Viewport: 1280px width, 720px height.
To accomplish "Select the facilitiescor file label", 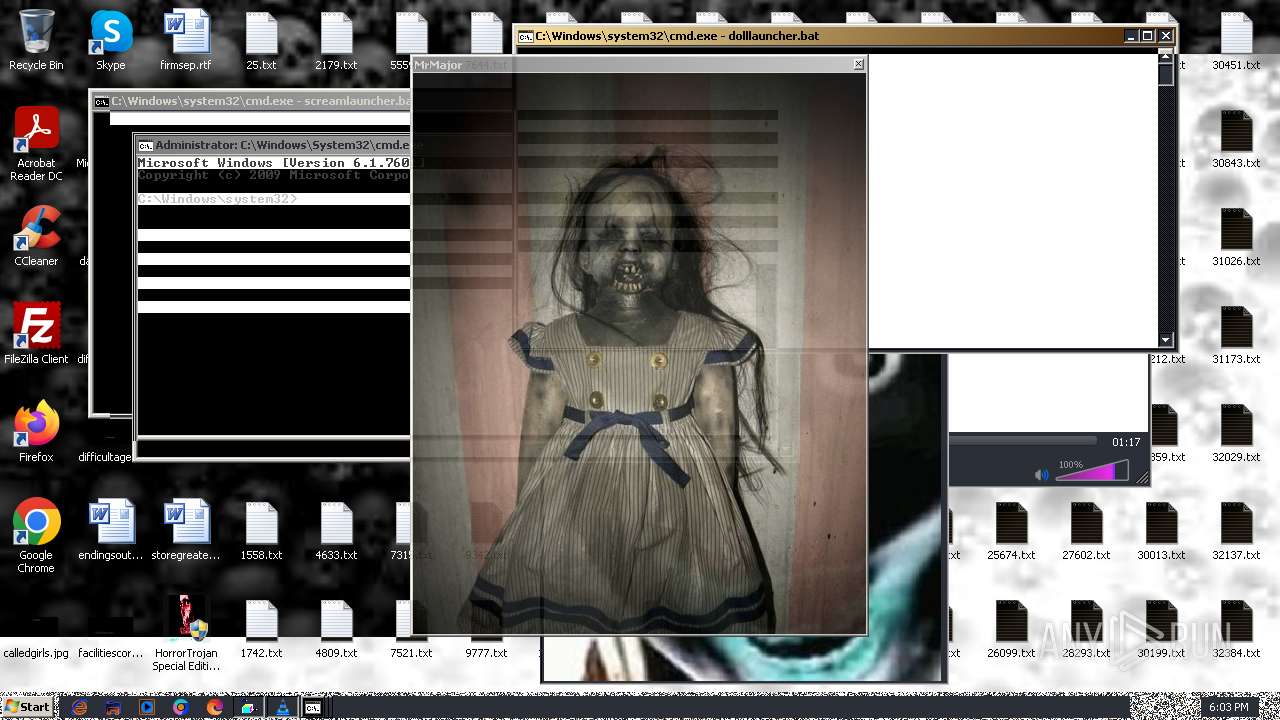I will pyautogui.click(x=111, y=653).
